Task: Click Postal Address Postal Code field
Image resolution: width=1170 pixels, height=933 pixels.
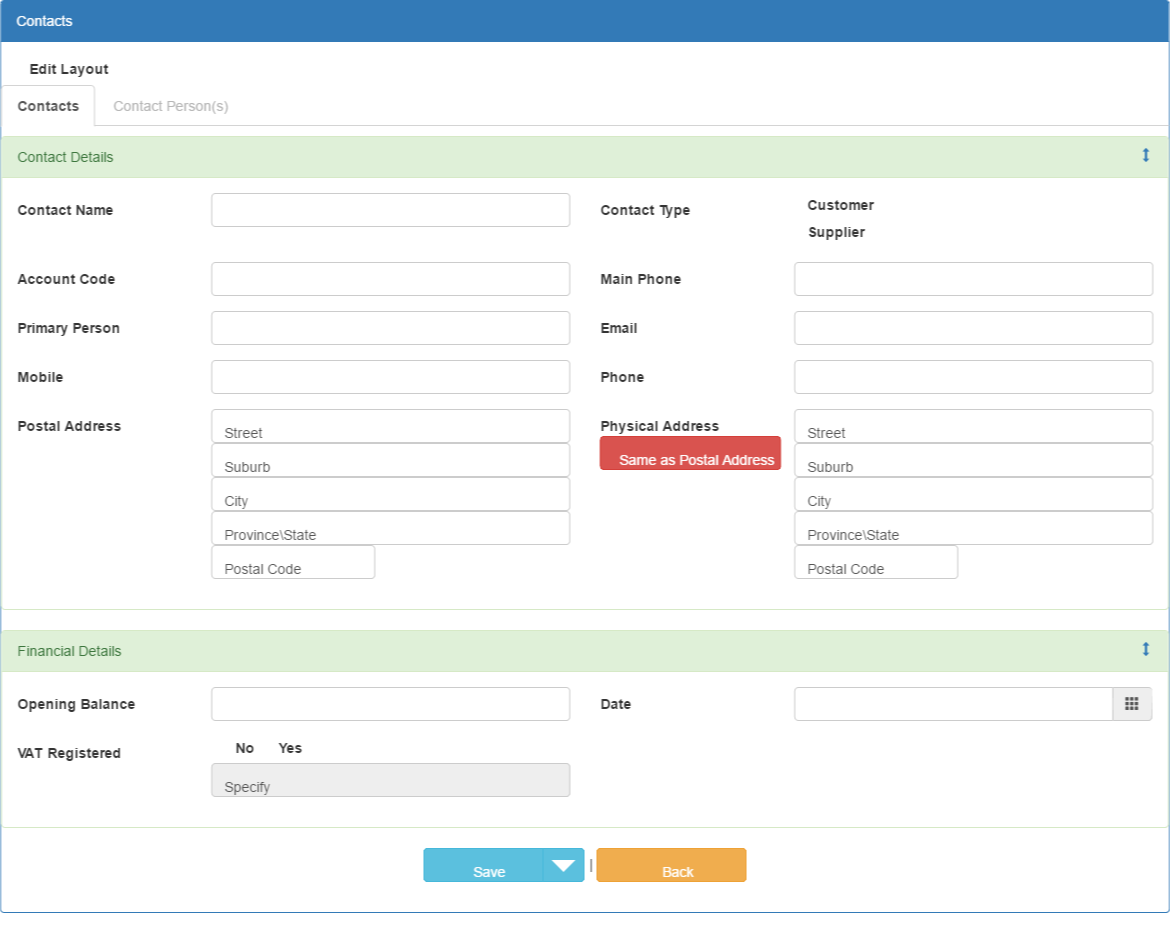Action: point(293,562)
